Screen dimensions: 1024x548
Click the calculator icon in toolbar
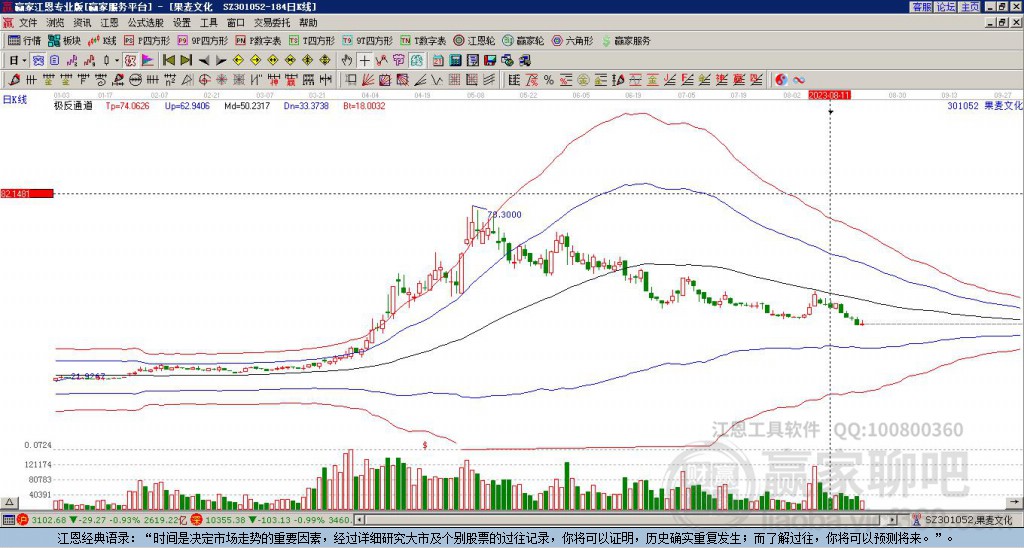point(455,60)
